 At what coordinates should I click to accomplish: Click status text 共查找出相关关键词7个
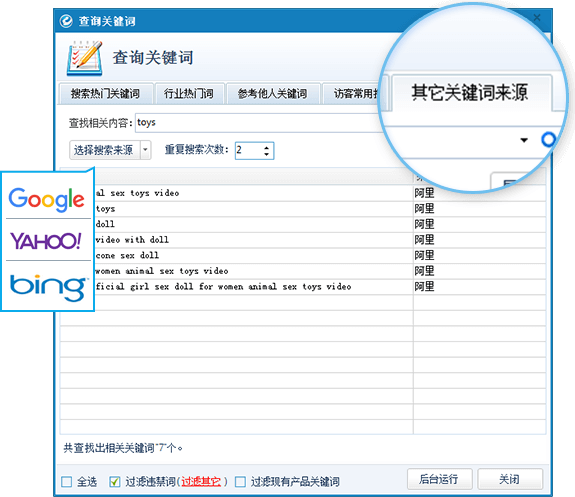[x=123, y=448]
